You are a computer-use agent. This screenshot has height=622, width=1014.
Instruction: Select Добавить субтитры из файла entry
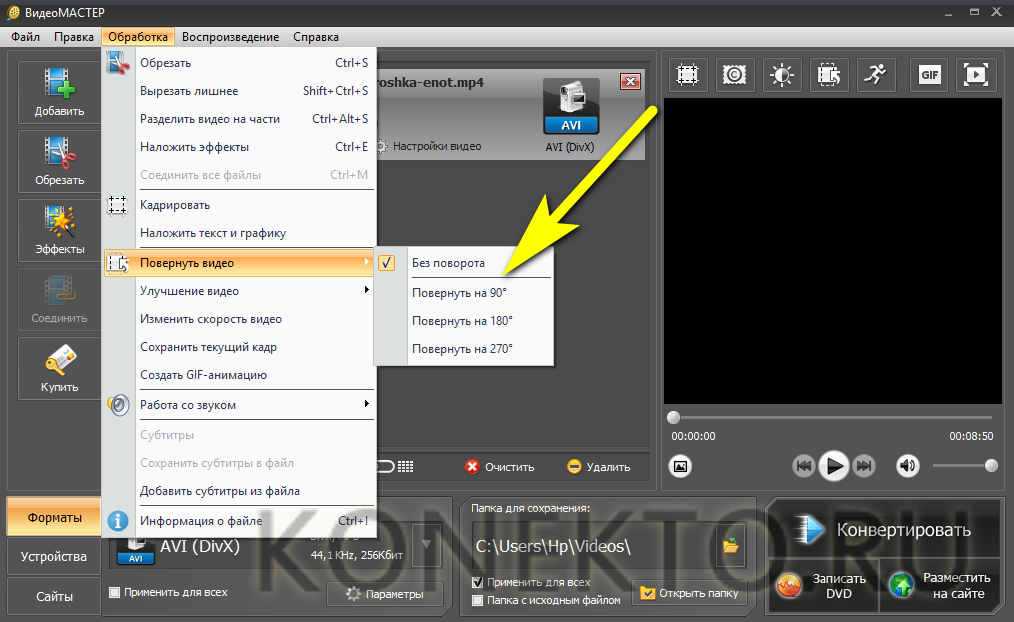[x=239, y=491]
